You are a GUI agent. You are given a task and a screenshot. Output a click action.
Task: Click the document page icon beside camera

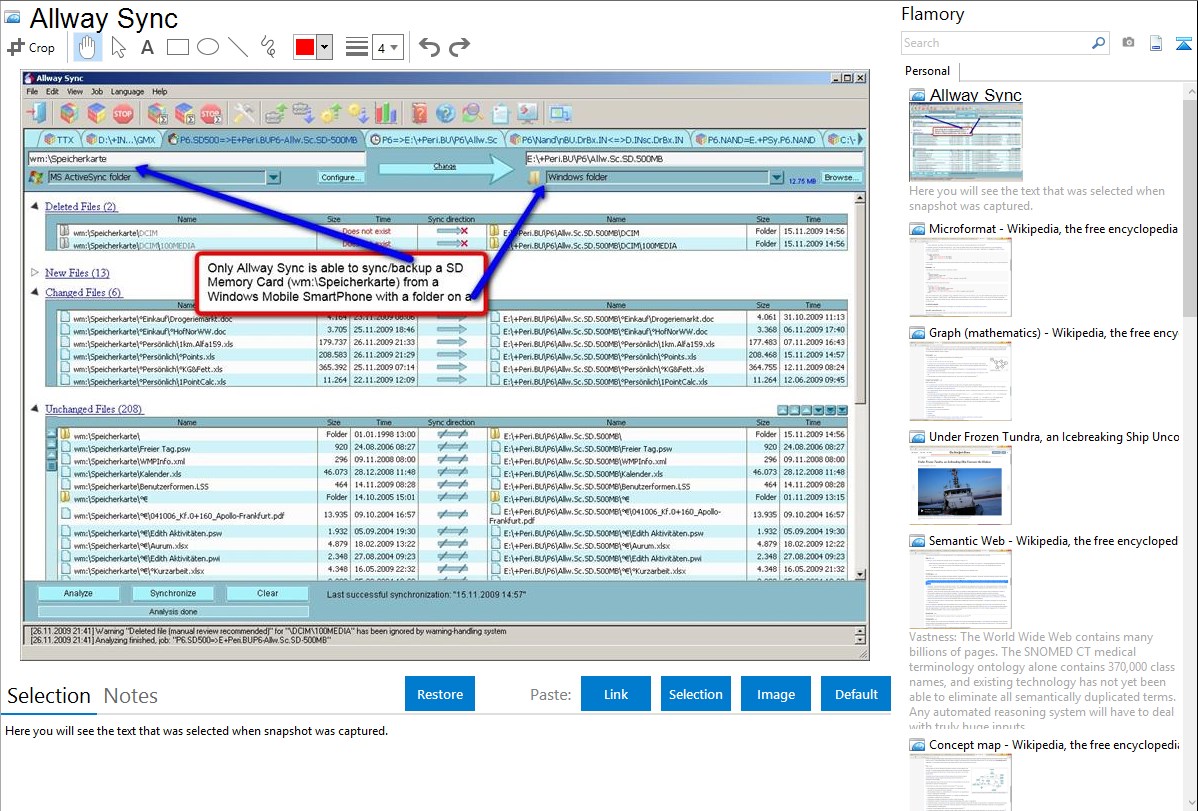pyautogui.click(x=1156, y=43)
